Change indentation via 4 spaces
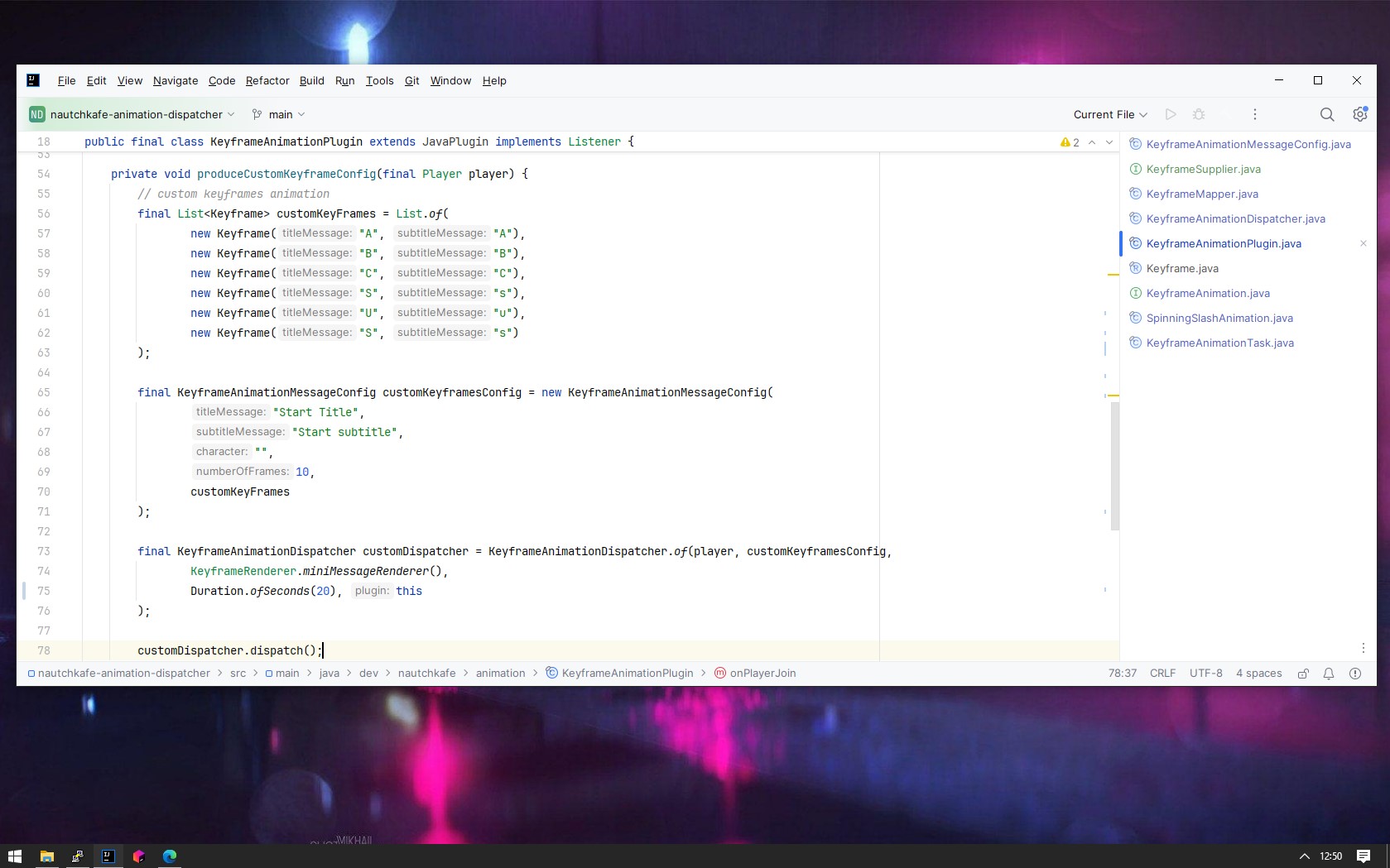 (x=1259, y=674)
